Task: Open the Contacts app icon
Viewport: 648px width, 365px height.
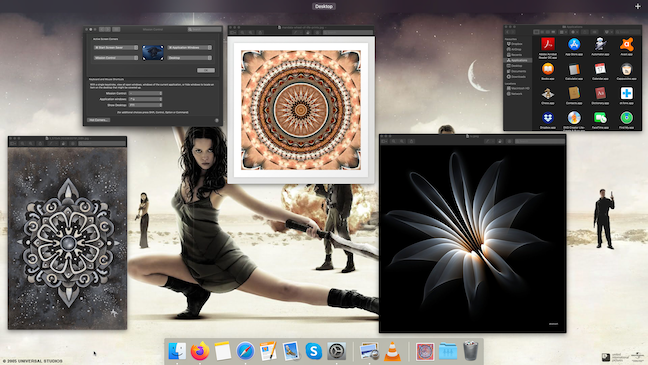Action: click(x=574, y=93)
